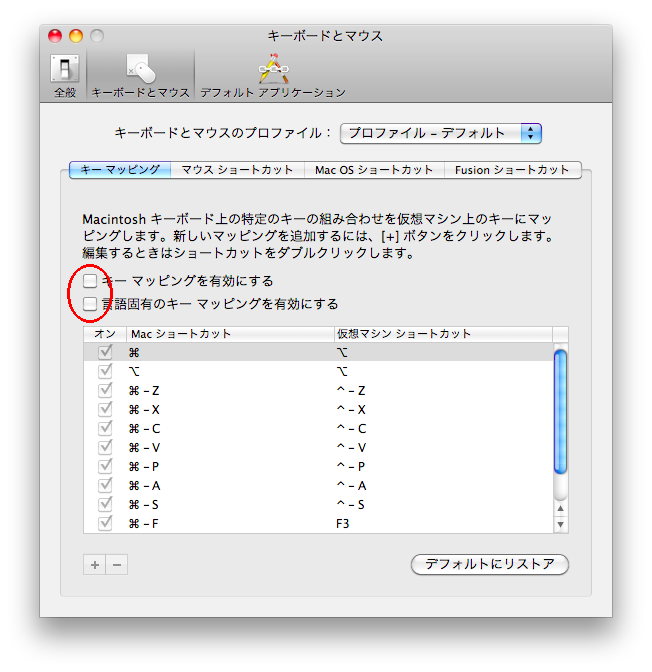Click the オン column header
The height and width of the screenshot is (672, 652).
[x=105, y=334]
